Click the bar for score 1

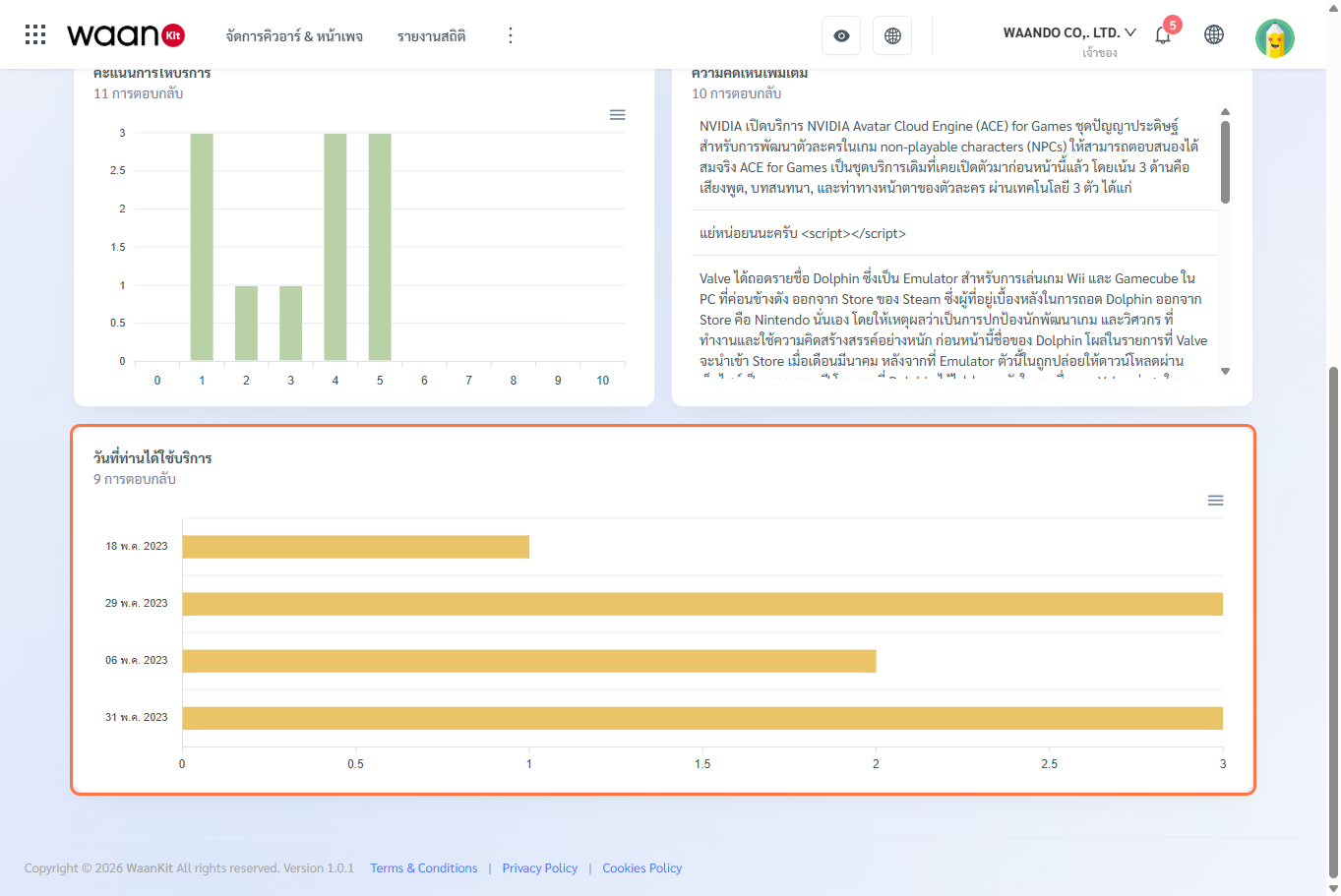202,247
